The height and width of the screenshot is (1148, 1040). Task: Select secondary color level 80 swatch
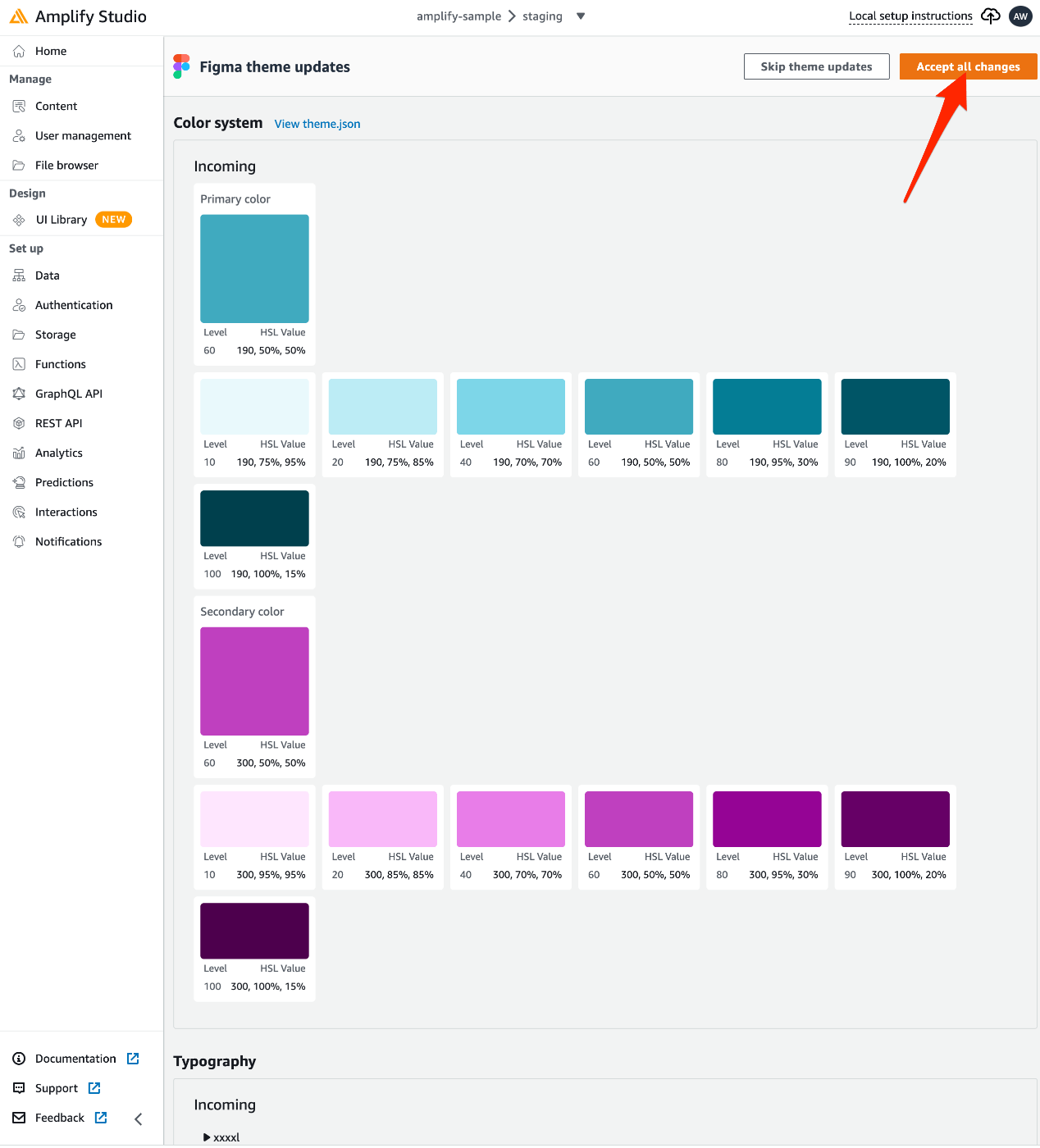tap(767, 819)
